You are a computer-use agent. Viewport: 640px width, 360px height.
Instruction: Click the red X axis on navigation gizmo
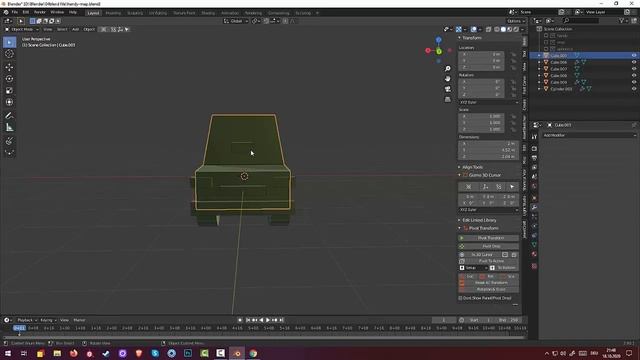click(x=428, y=51)
